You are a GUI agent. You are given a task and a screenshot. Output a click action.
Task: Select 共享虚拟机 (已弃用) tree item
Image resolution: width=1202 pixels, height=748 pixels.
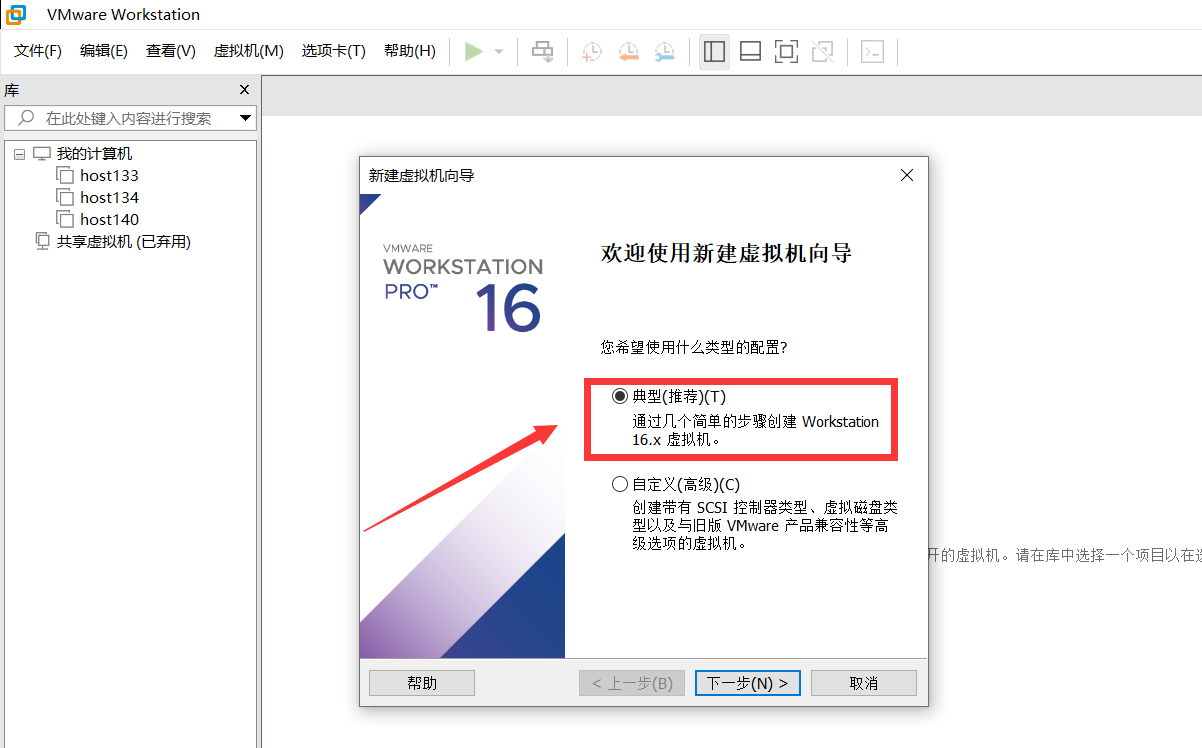coord(123,242)
